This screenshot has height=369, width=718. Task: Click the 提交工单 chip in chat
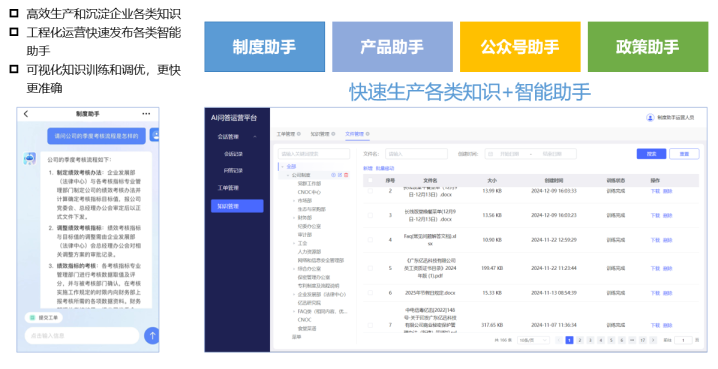click(x=44, y=317)
